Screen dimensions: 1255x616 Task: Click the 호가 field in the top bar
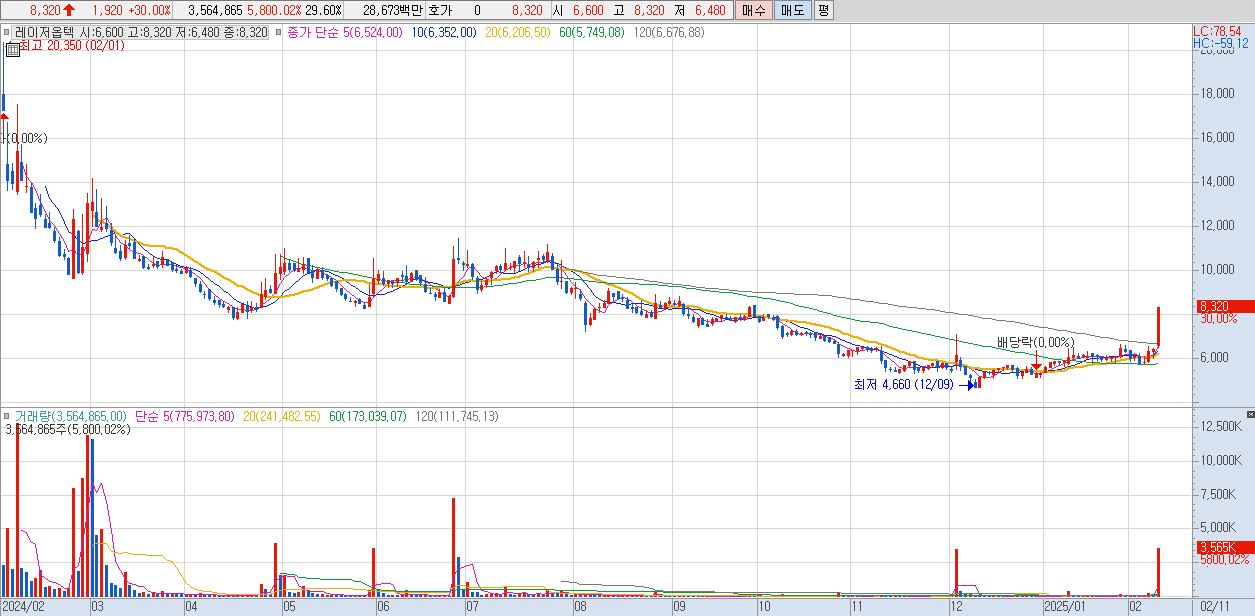440,10
